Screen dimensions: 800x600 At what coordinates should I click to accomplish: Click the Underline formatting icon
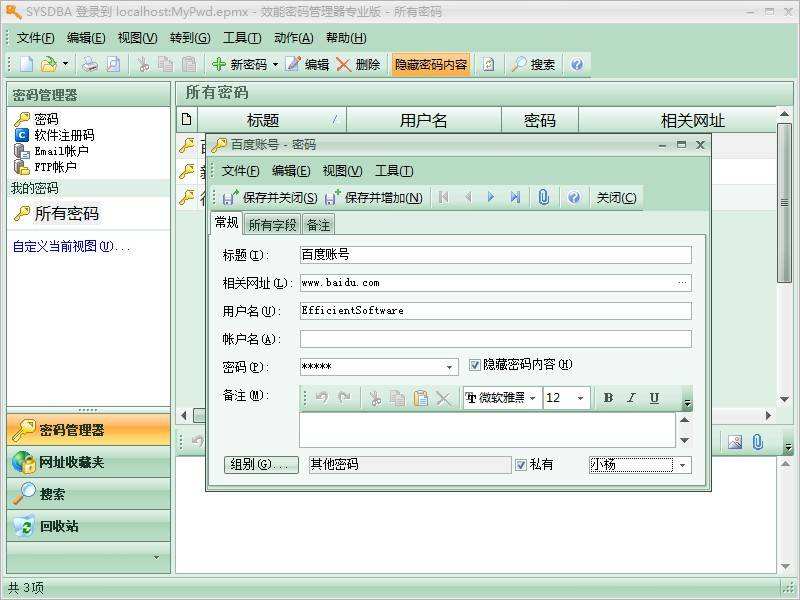(654, 398)
